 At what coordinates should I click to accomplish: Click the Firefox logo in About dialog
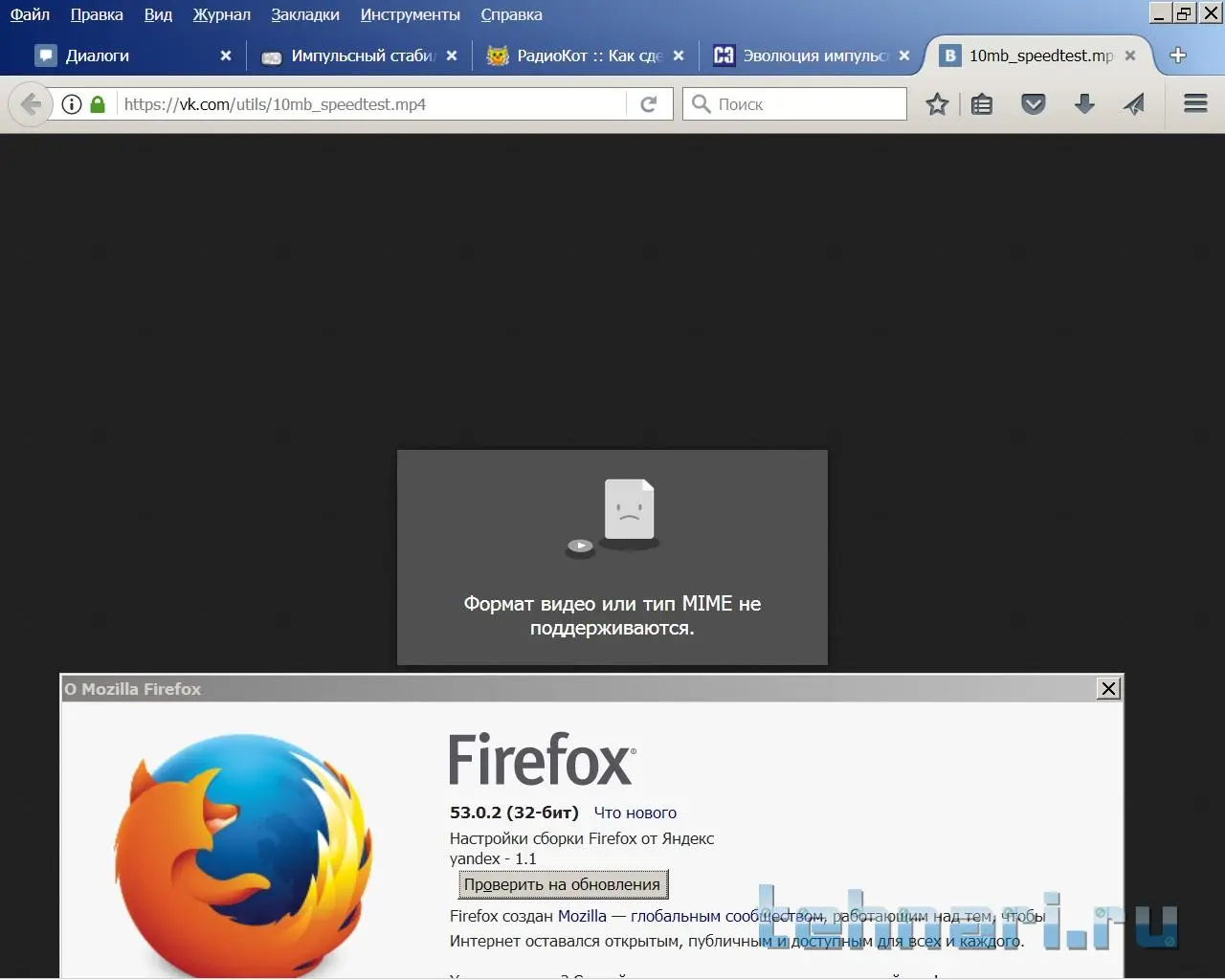[x=244, y=855]
